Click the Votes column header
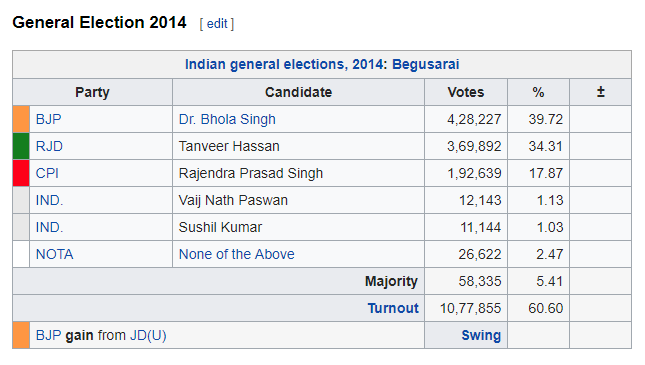This screenshot has width=645, height=365. pos(466,92)
